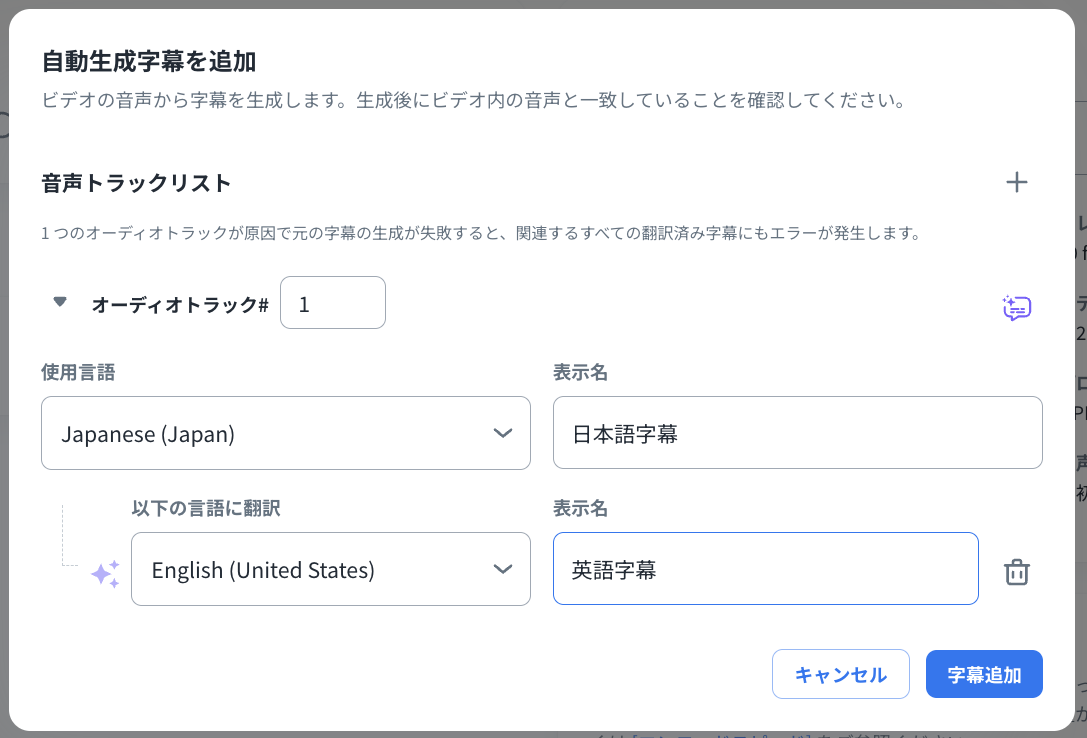This screenshot has height=738, width=1087.
Task: Click the 日本語字幕 display name field
Action: pyautogui.click(x=797, y=433)
